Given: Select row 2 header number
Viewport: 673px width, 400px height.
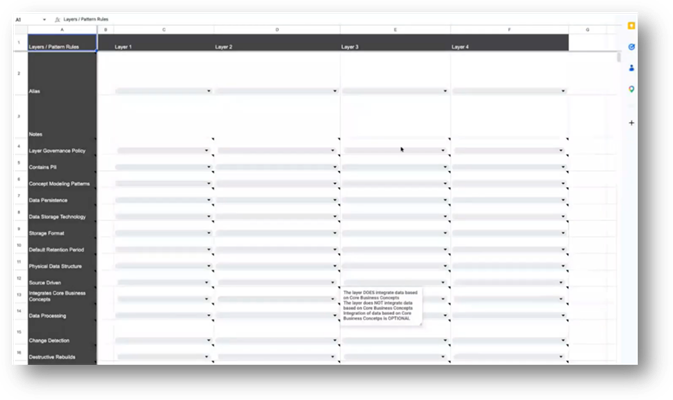Looking at the screenshot, I should click(19, 73).
